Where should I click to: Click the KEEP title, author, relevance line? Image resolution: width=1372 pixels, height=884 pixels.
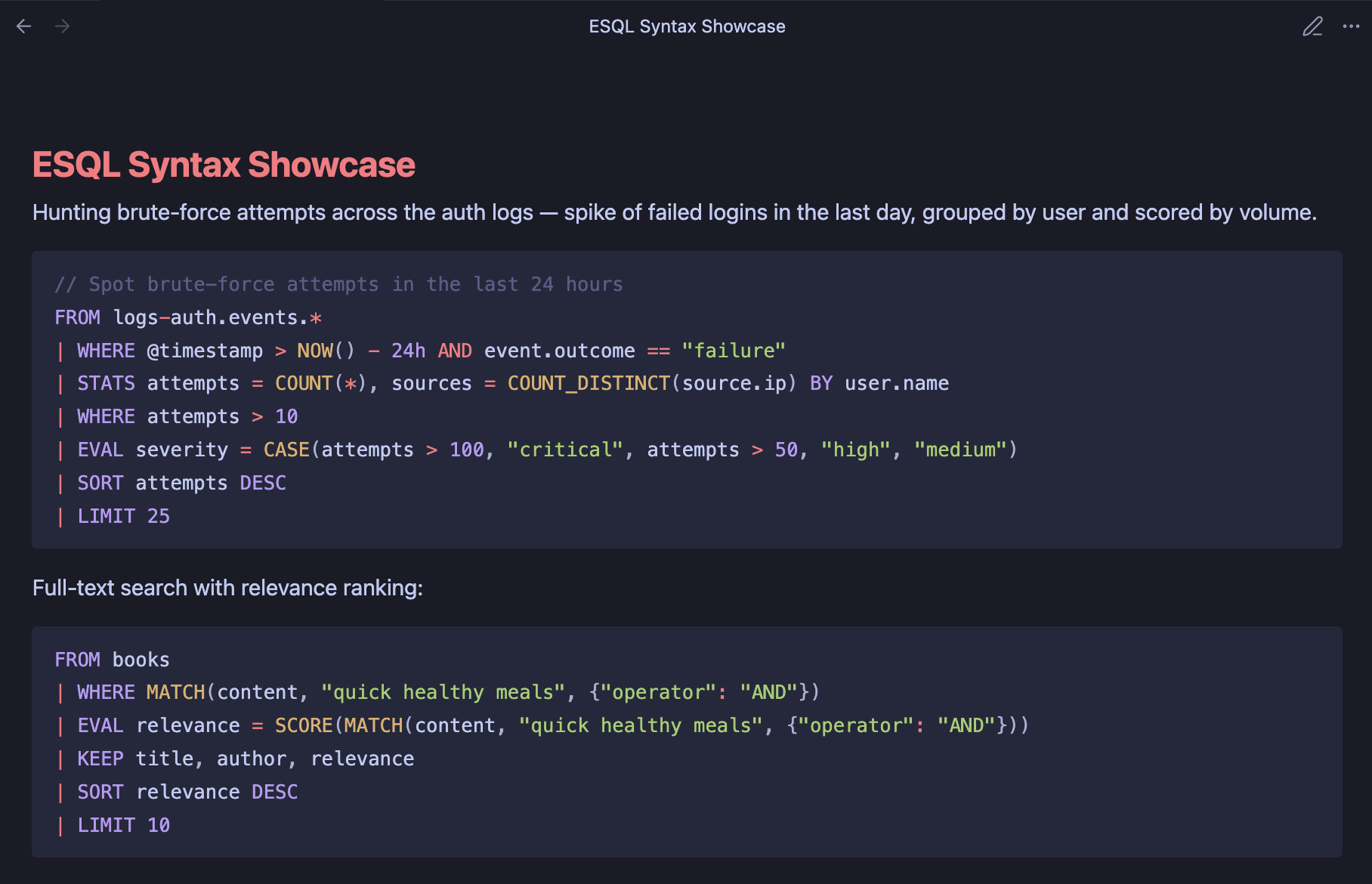[234, 759]
